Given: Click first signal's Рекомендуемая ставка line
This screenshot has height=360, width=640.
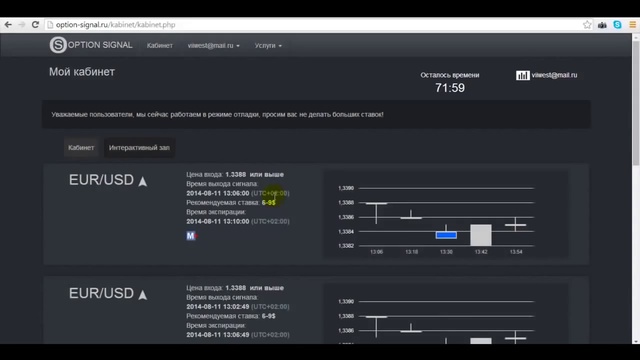Looking at the screenshot, I should tap(231, 202).
